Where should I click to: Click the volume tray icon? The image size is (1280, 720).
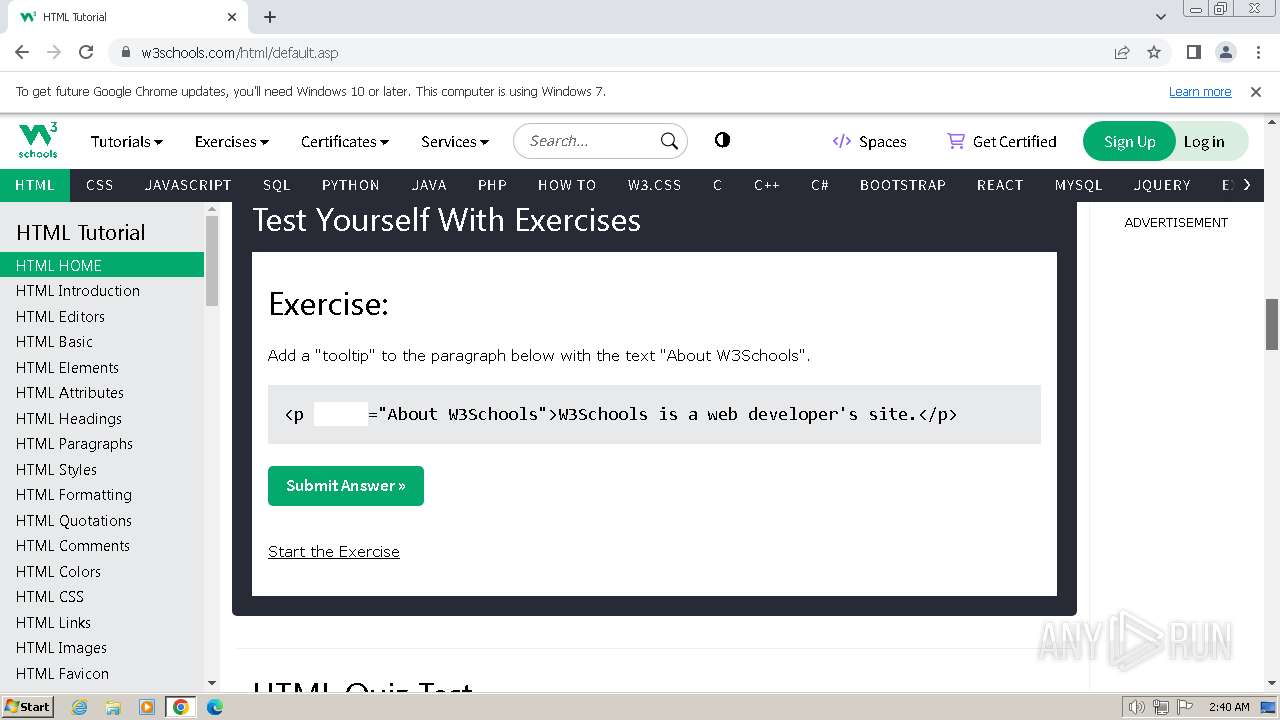(1136, 707)
